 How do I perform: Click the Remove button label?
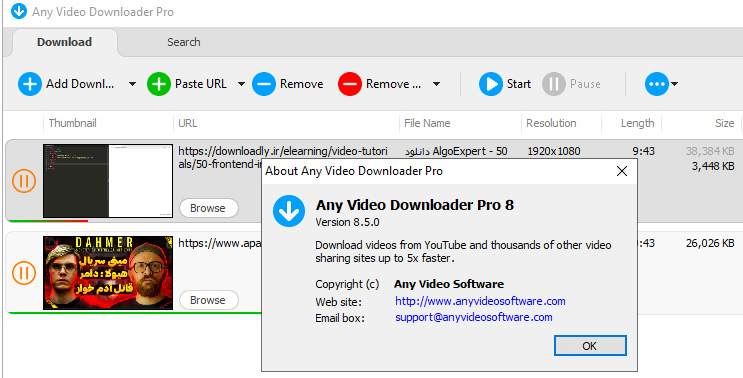[301, 84]
